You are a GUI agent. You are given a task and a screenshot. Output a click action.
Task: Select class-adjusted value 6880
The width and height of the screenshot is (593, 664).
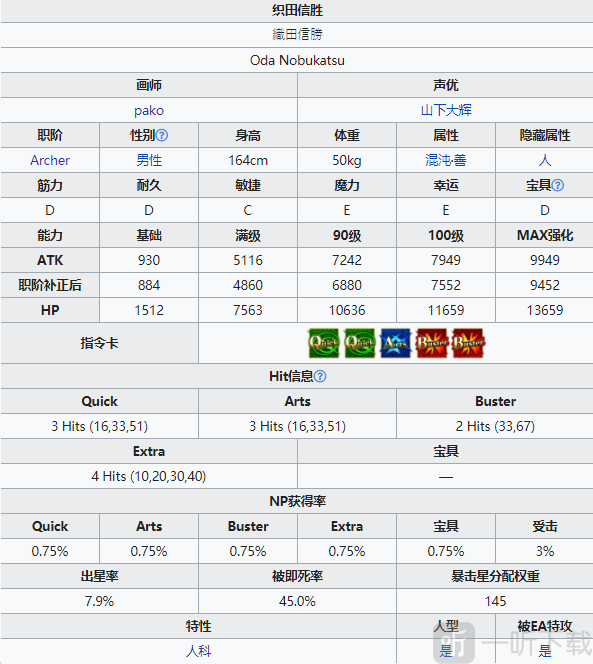click(346, 285)
